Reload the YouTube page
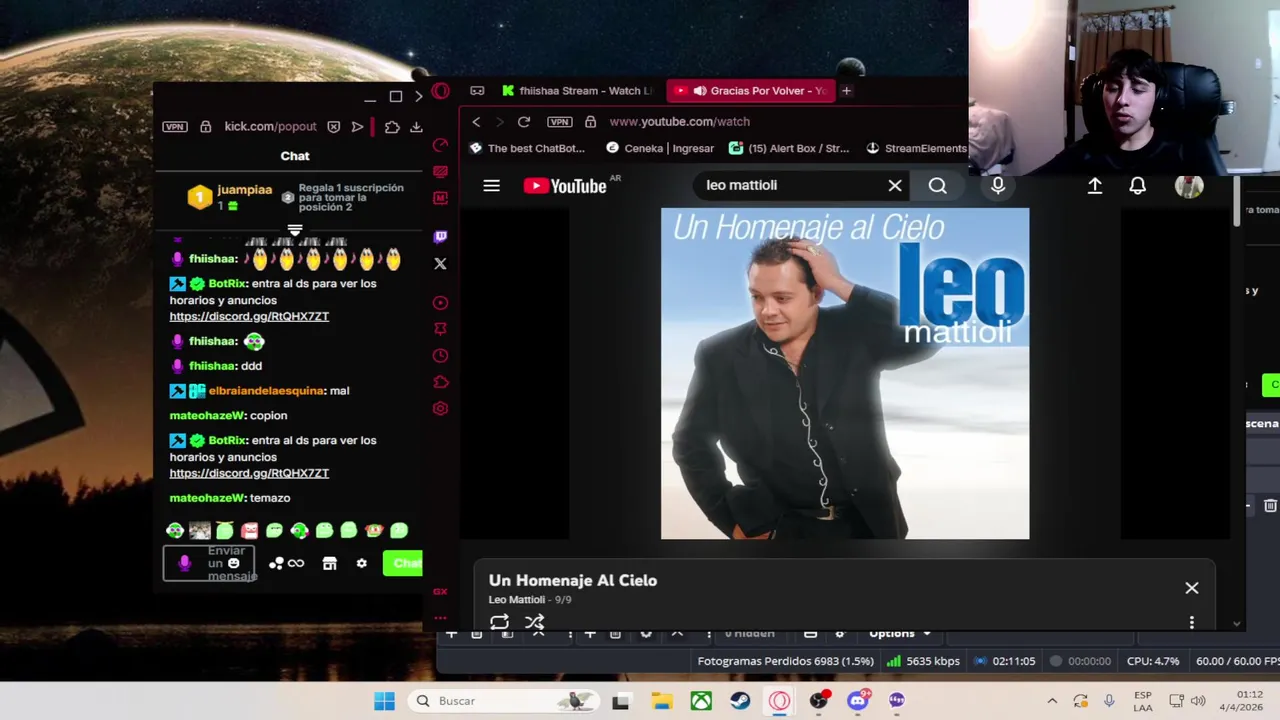 tap(523, 121)
